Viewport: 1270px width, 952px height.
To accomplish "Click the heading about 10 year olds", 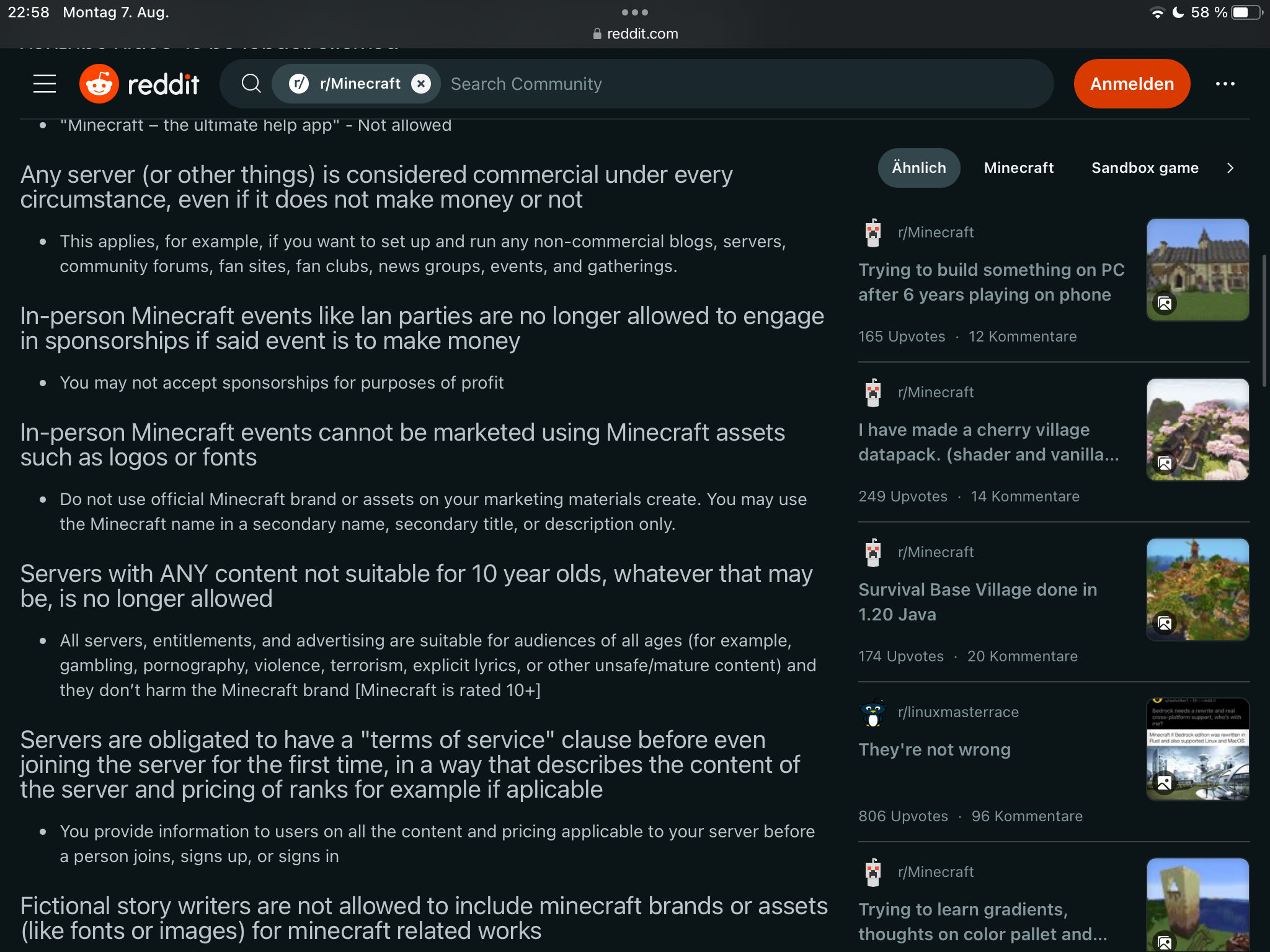I will [x=417, y=586].
